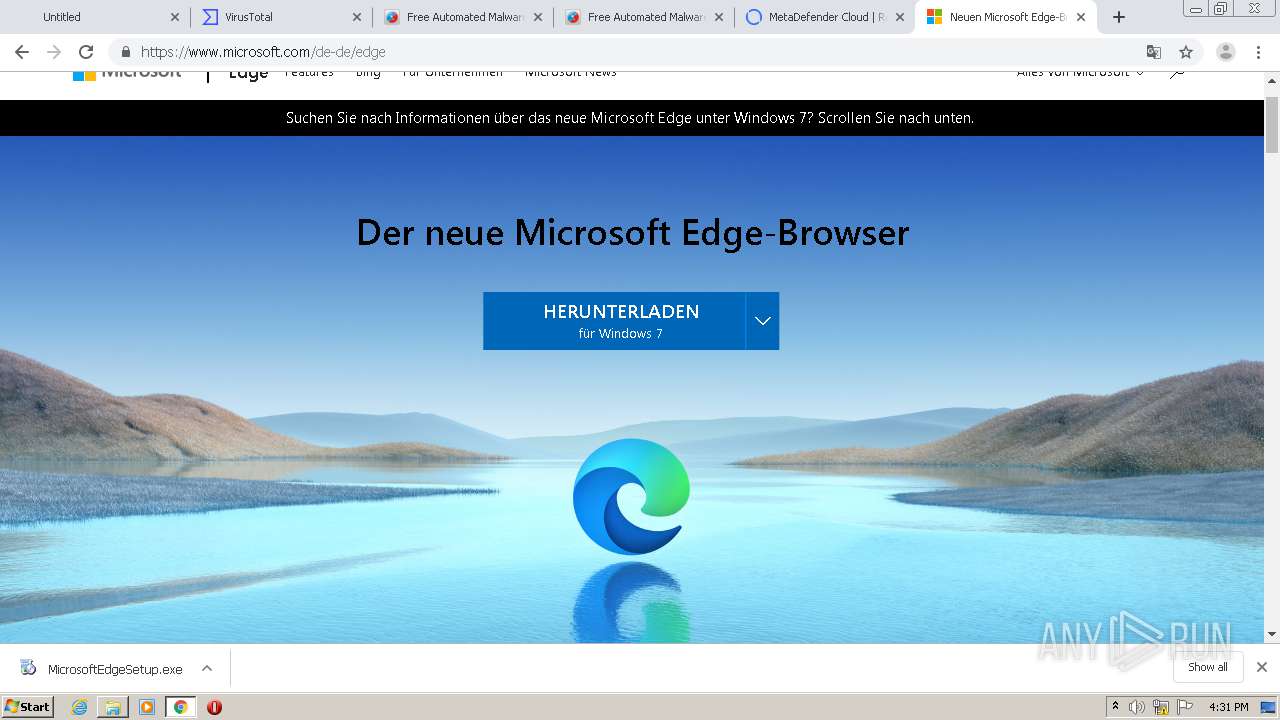
Task: Switch to first Free Automated Malware tab
Action: click(x=465, y=17)
